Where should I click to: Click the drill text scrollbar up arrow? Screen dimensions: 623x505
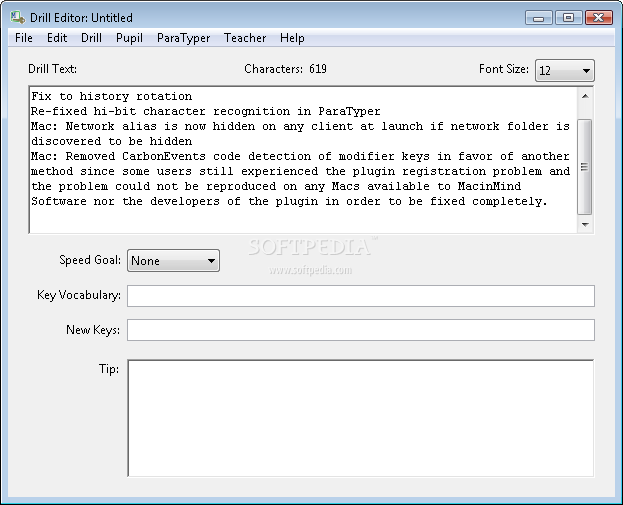click(585, 96)
